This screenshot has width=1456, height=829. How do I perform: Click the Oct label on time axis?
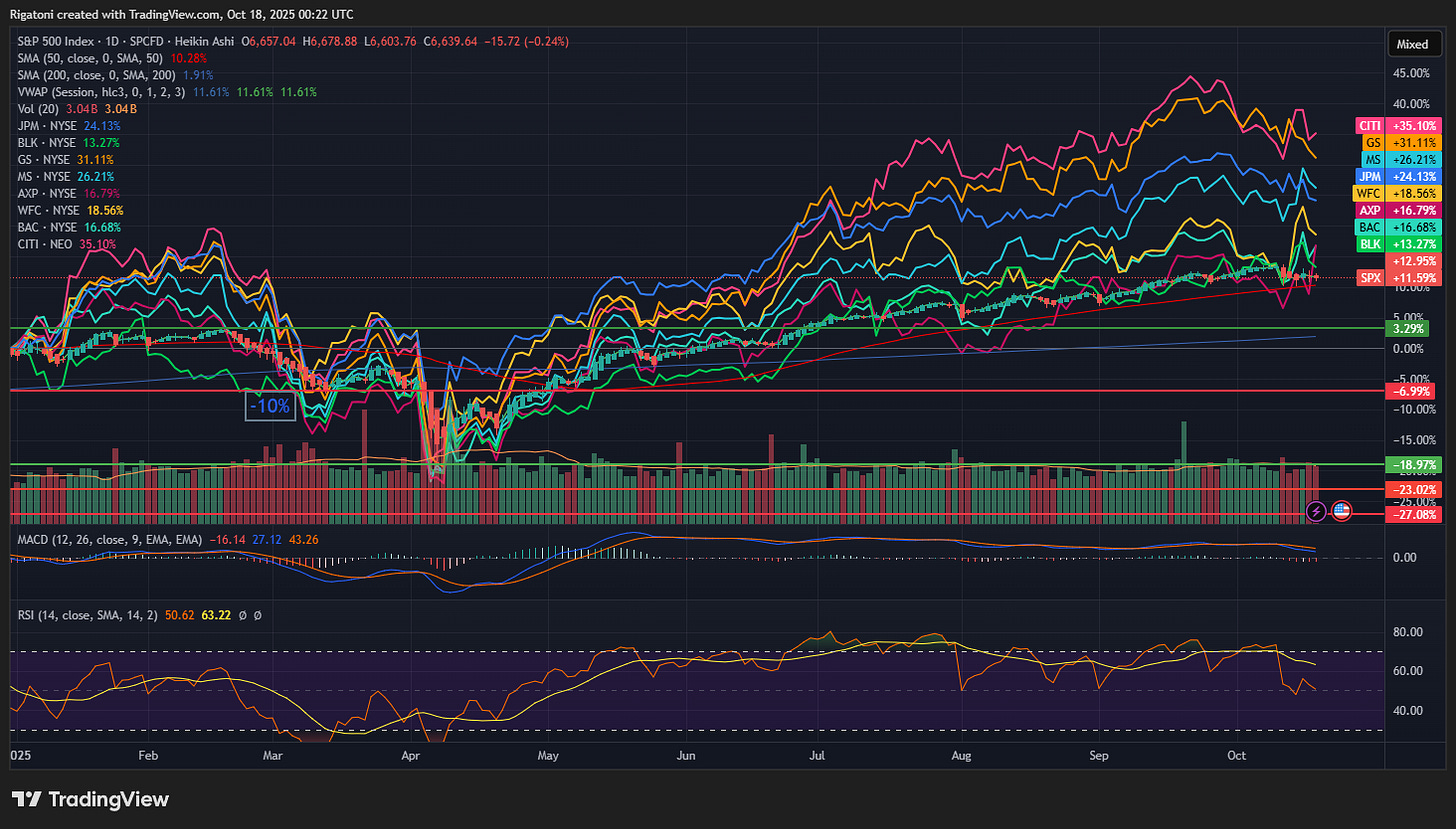click(x=1238, y=758)
